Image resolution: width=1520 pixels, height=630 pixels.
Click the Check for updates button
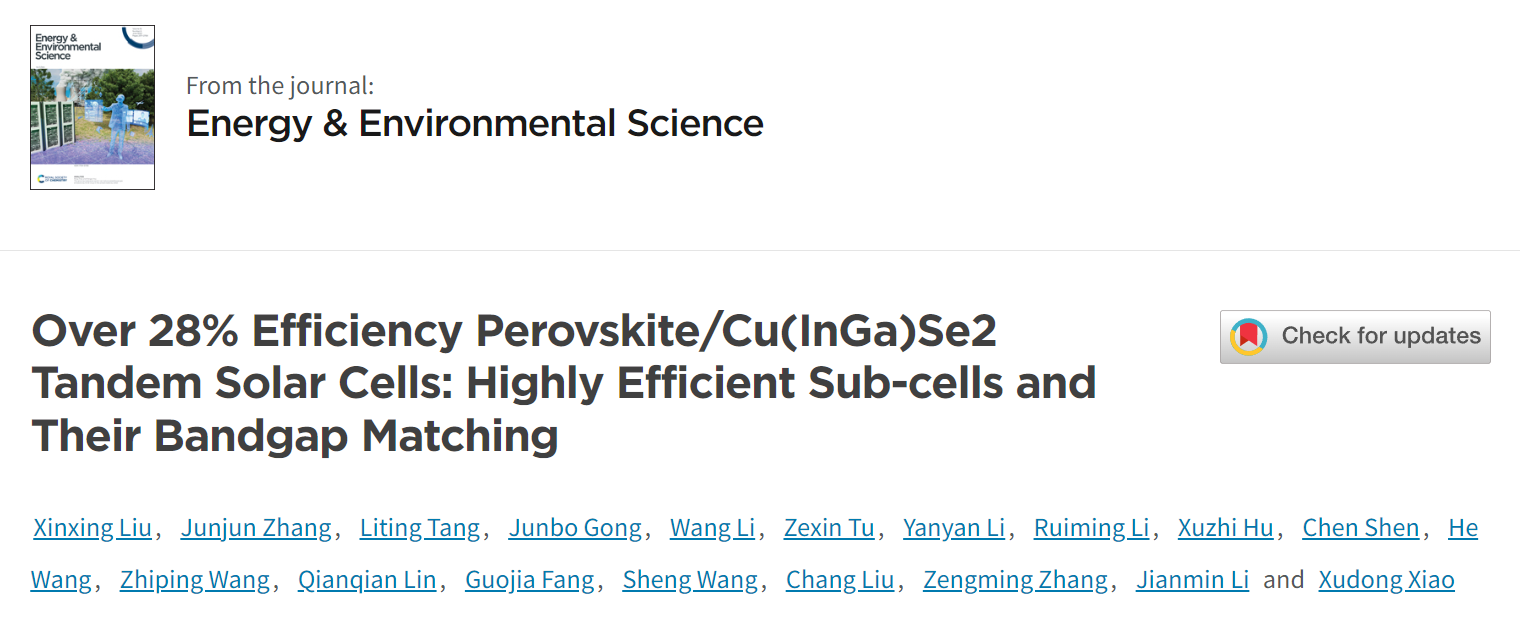(x=1355, y=336)
